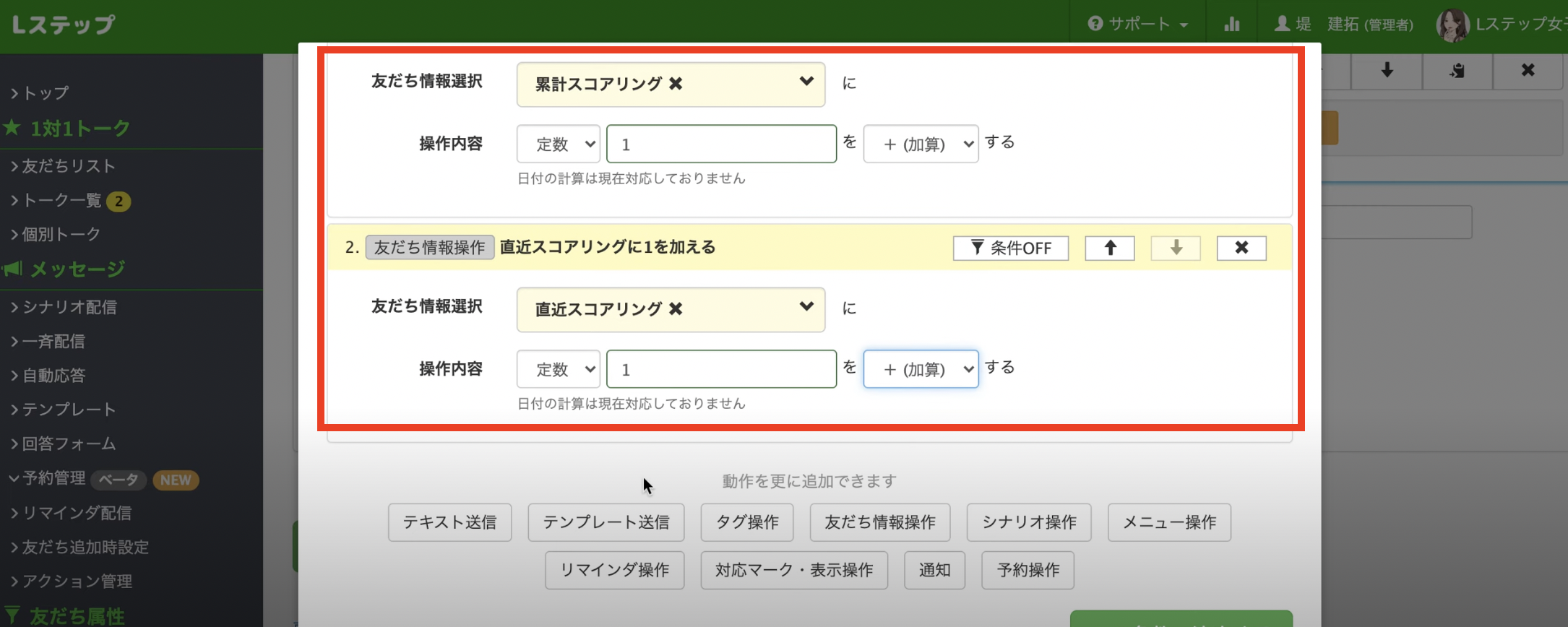Collapse 予約管理 sidebar section

point(48,478)
